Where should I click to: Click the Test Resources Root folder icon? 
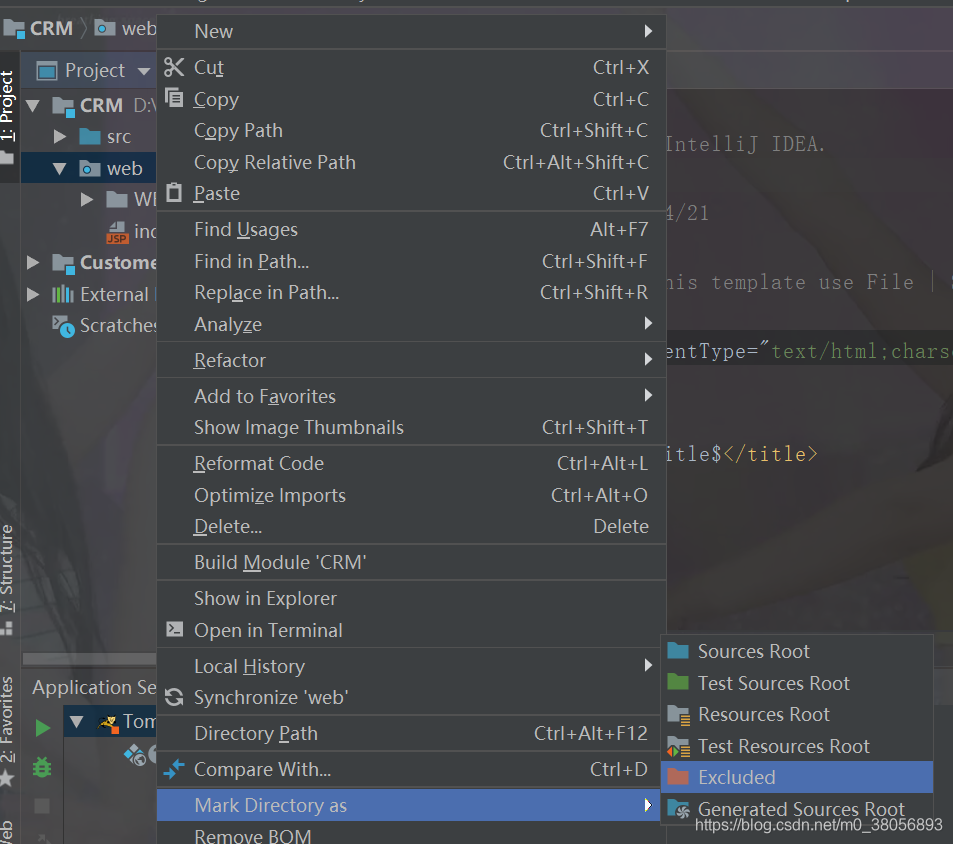point(678,746)
